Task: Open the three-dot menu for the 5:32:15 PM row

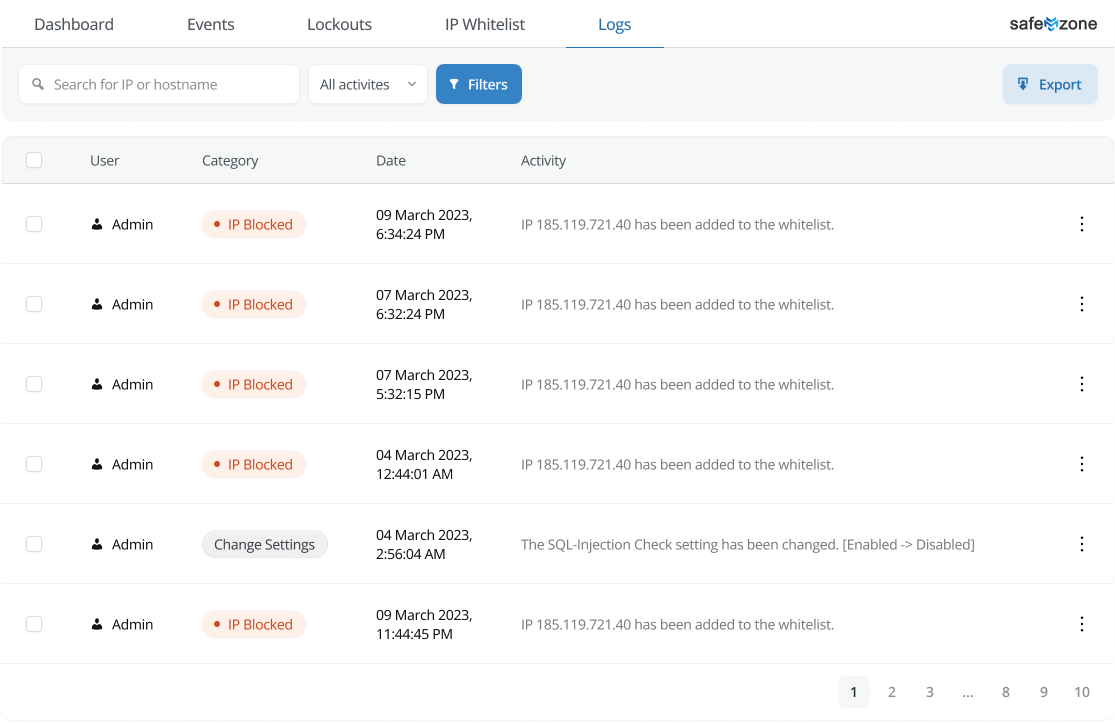Action: point(1082,384)
